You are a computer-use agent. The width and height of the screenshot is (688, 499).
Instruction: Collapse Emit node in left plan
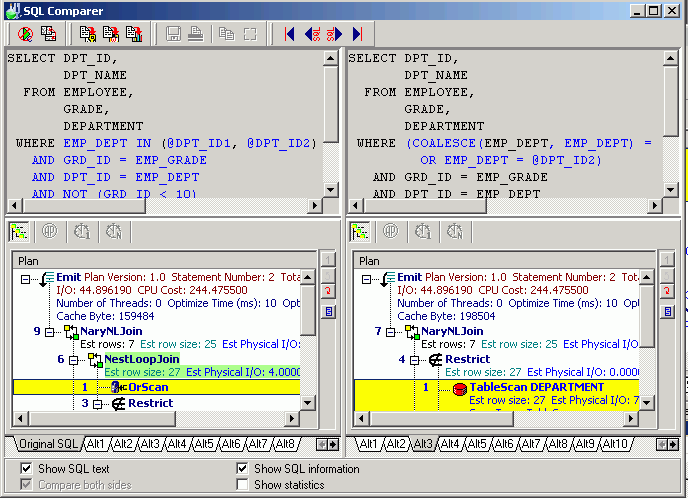click(x=25, y=279)
